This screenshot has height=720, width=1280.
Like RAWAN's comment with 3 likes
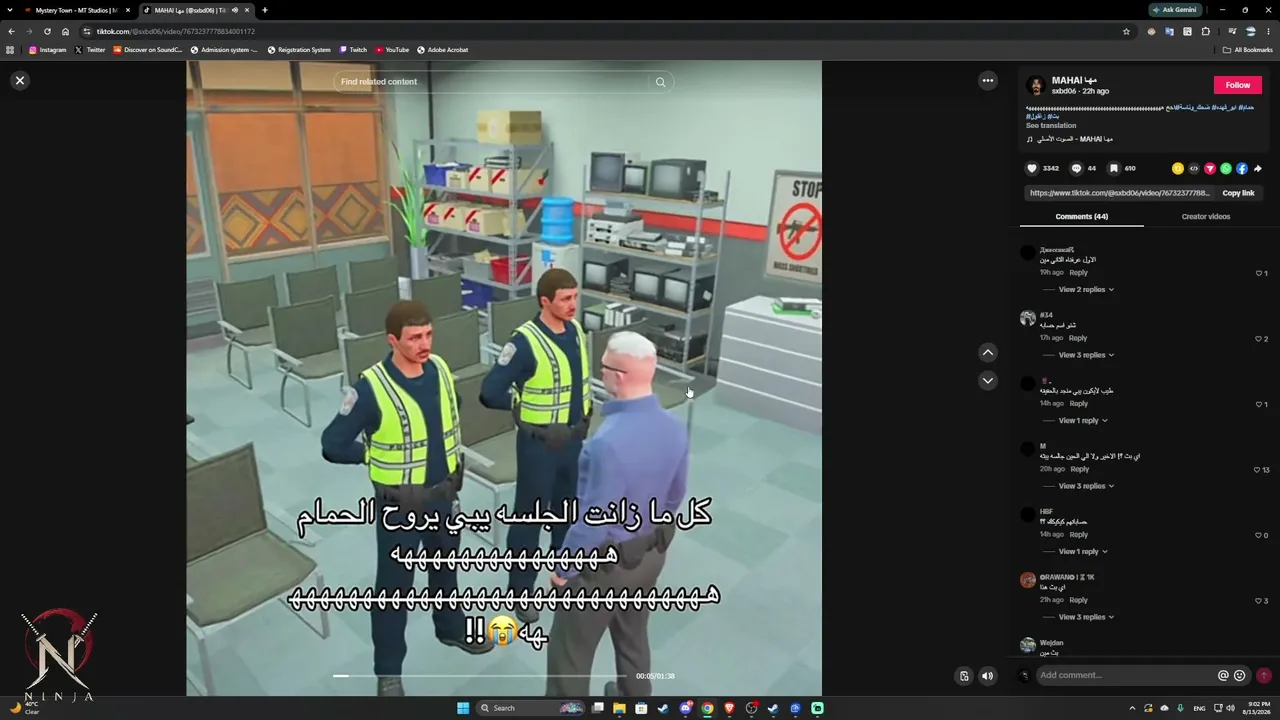pyautogui.click(x=1259, y=601)
